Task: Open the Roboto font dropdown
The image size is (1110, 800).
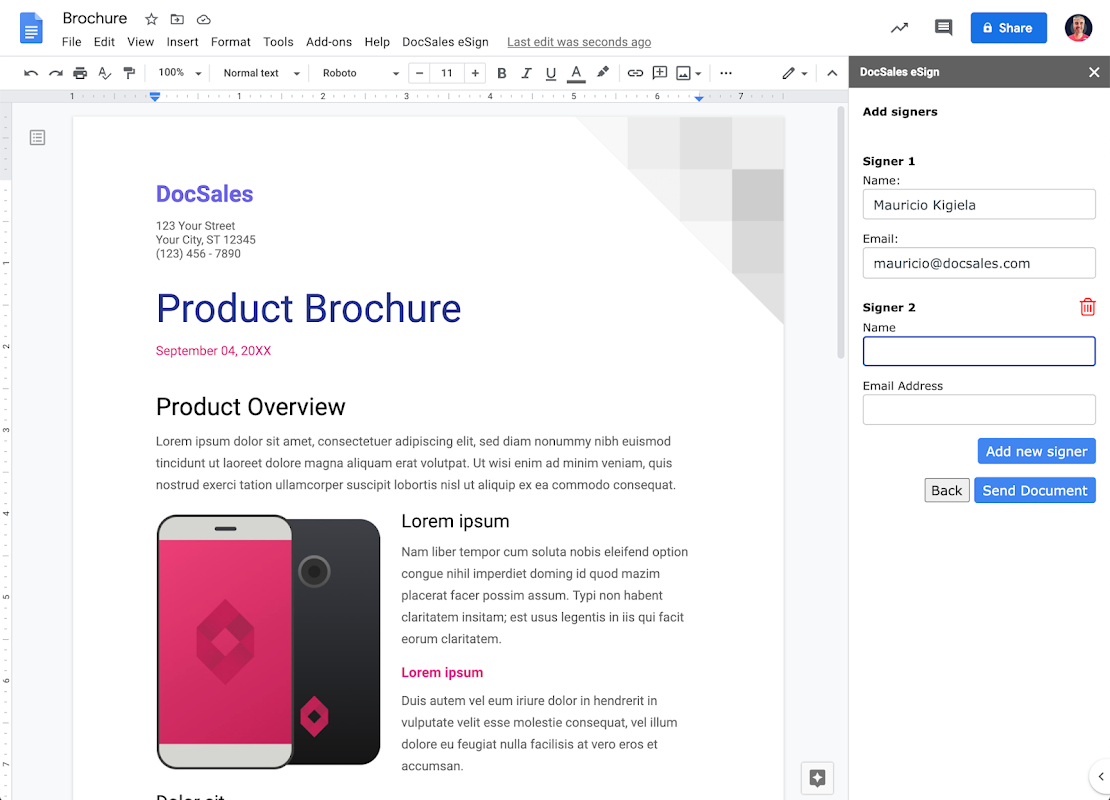Action: (x=360, y=73)
